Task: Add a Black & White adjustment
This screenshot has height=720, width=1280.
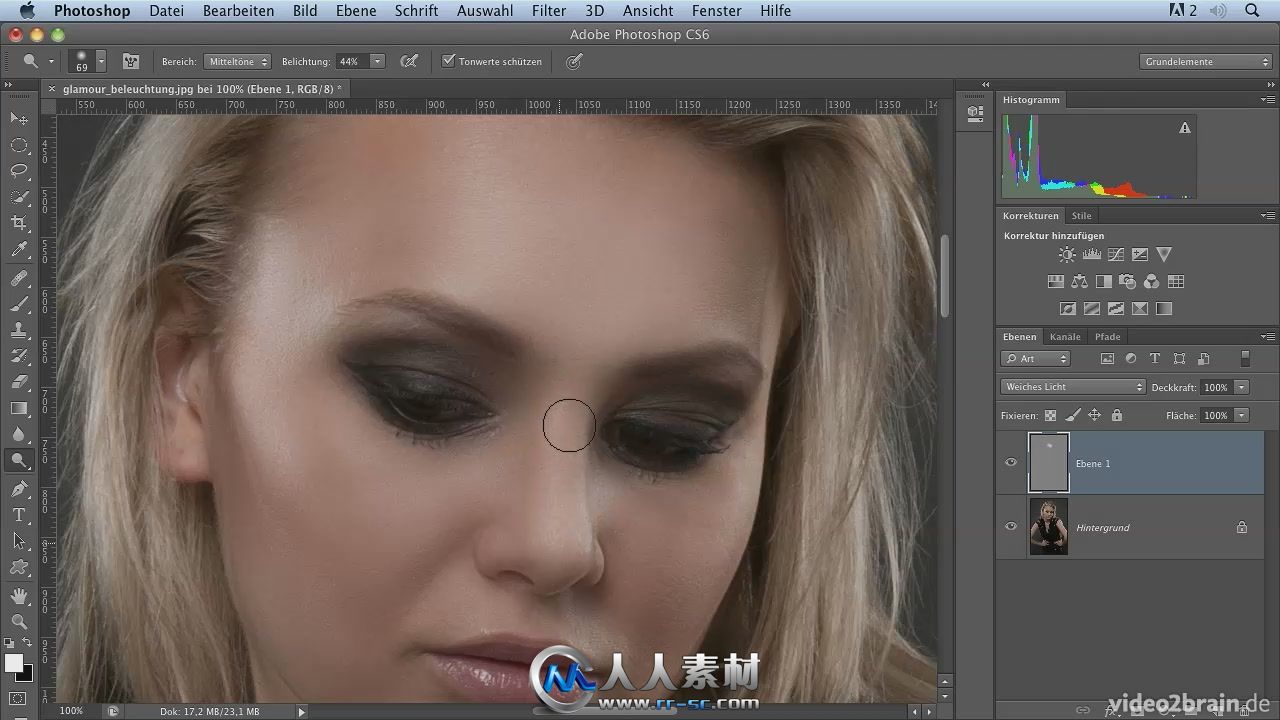Action: 1103,282
